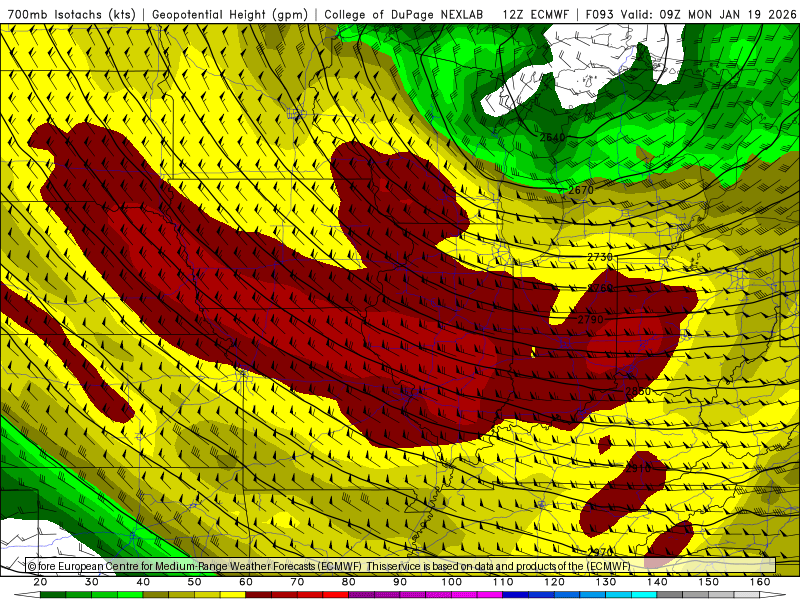Click the 2970 height contour label
Screen dimensions: 800x600
[x=600, y=553]
